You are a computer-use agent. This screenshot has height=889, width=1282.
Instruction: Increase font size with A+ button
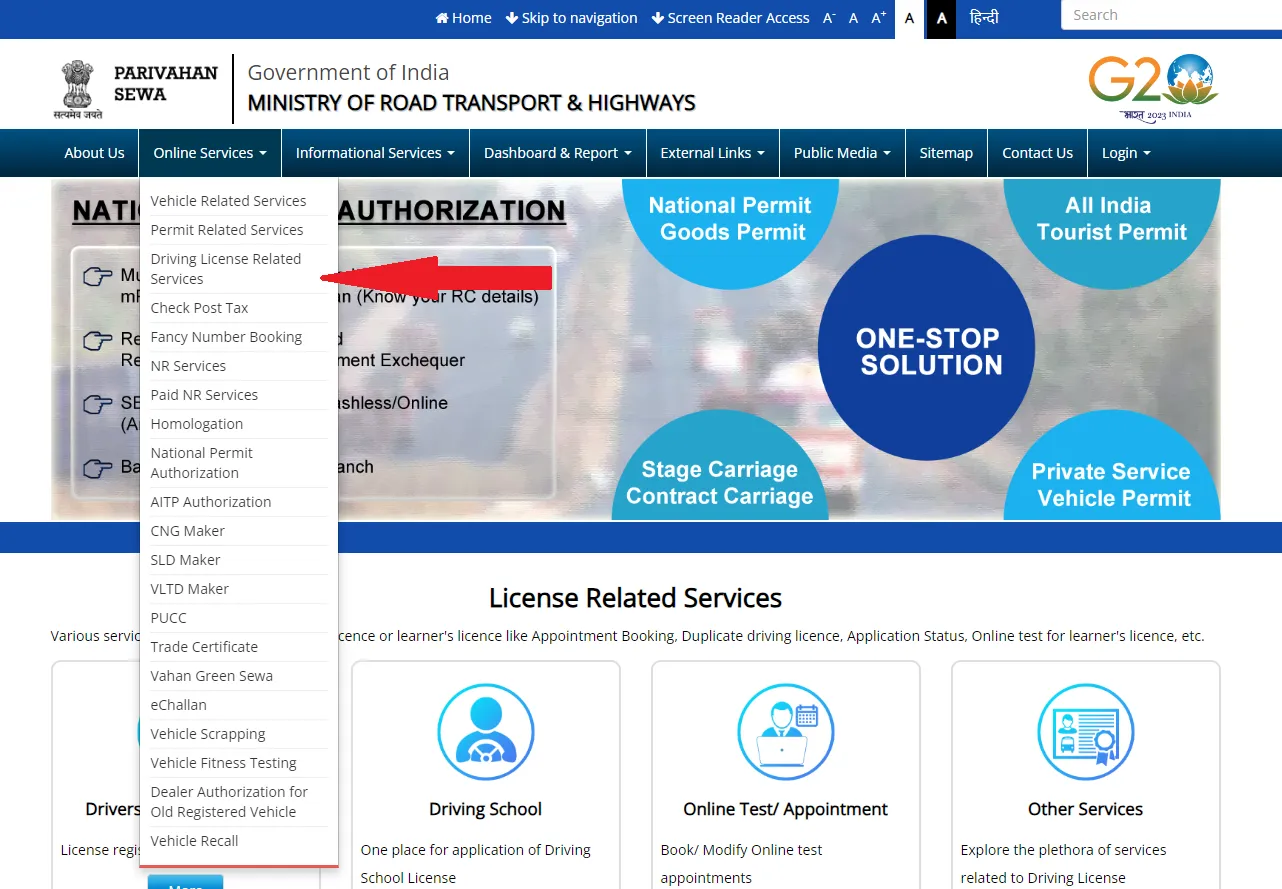[879, 18]
